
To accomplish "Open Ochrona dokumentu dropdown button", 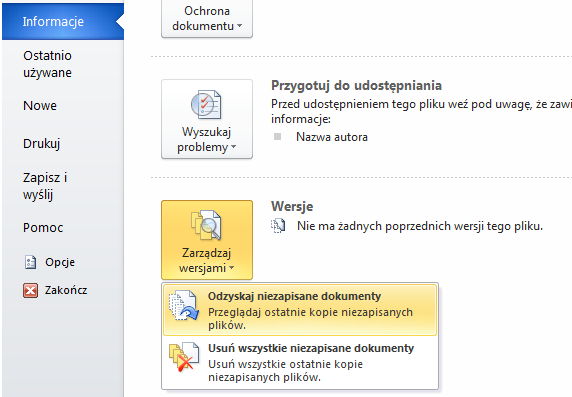I will 207,19.
